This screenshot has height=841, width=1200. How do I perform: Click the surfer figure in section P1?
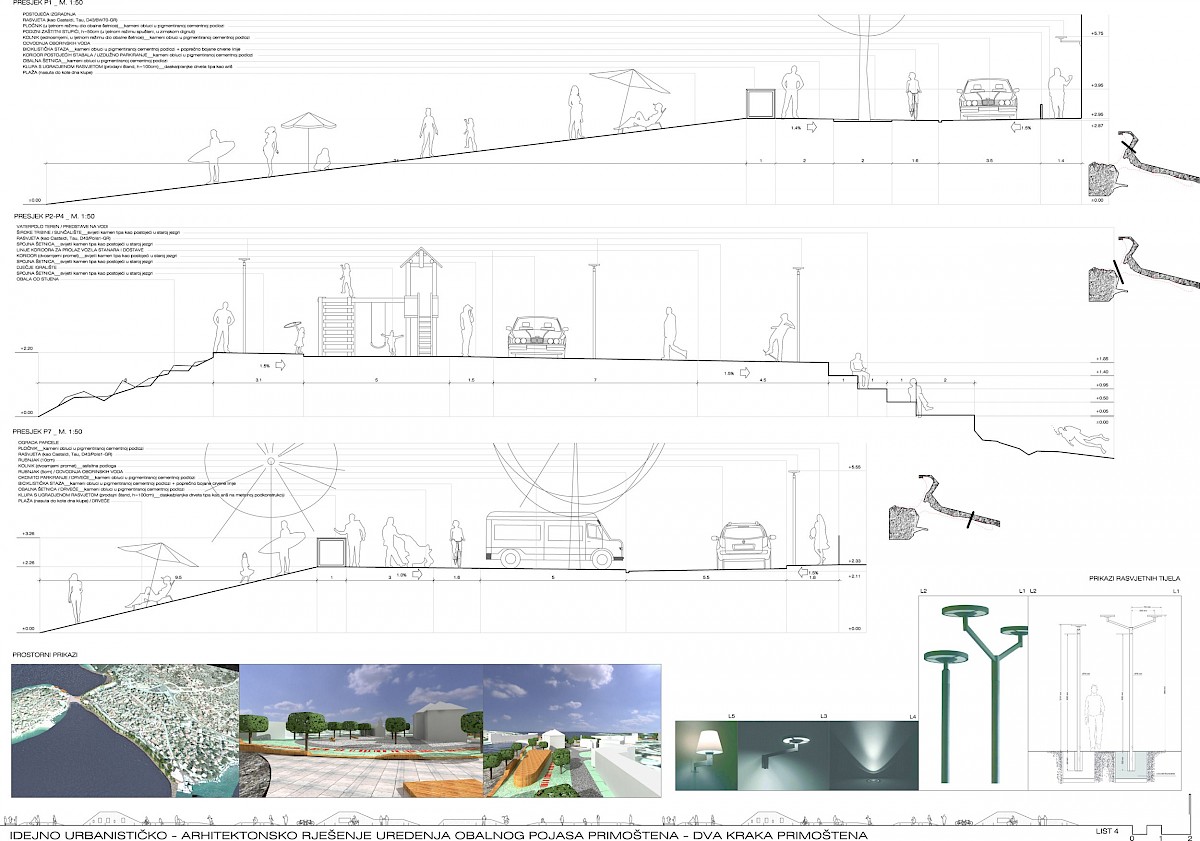[211, 157]
